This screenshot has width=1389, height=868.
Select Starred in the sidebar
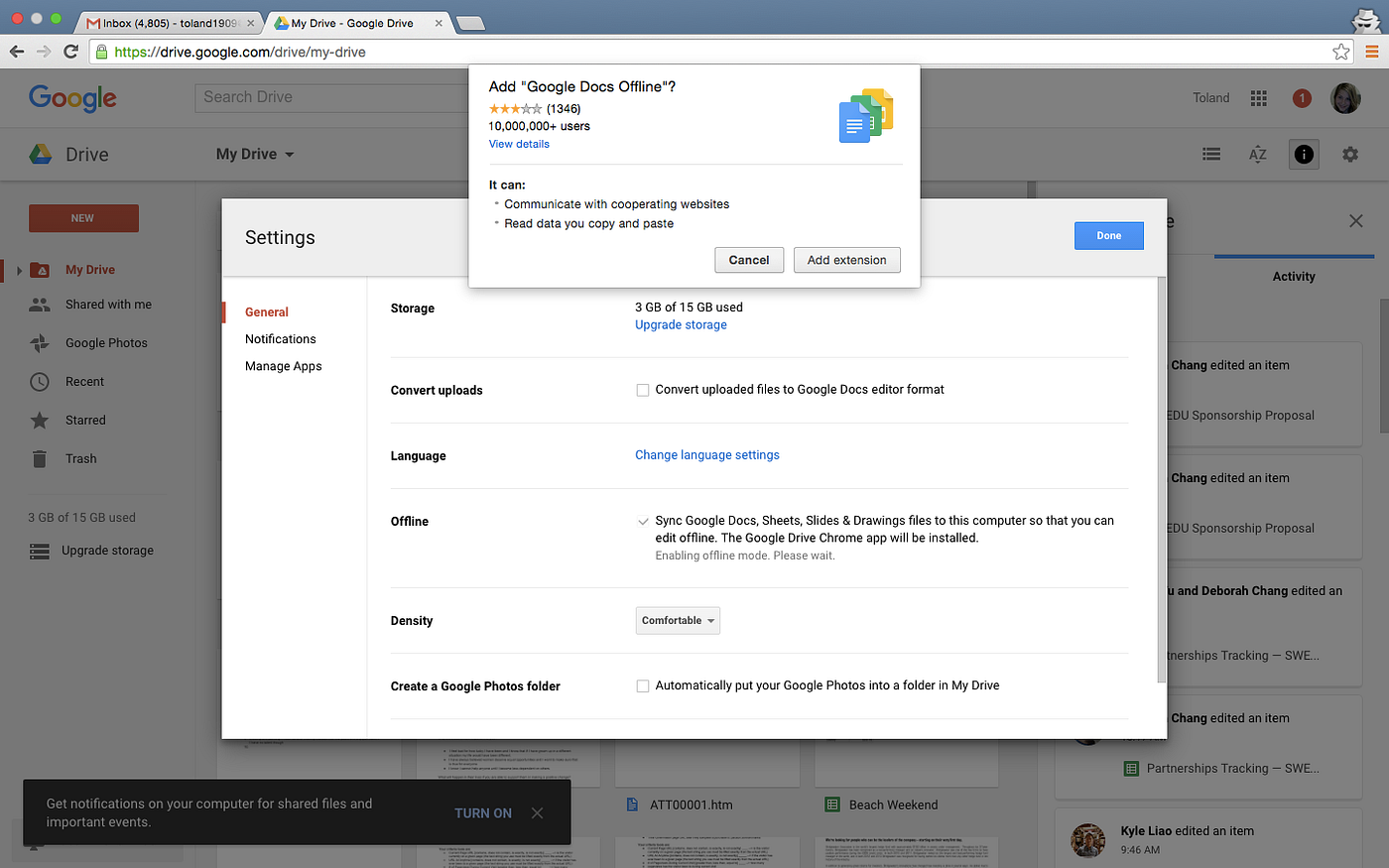click(x=87, y=420)
